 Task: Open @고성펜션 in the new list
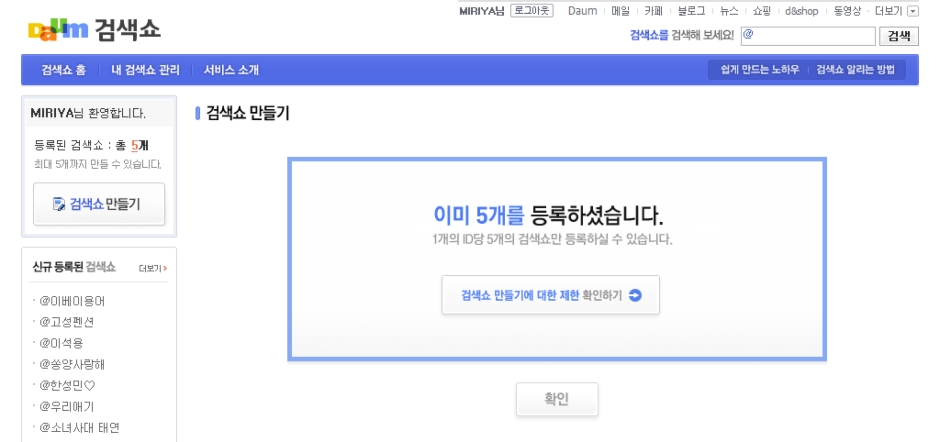pyautogui.click(x=67, y=322)
